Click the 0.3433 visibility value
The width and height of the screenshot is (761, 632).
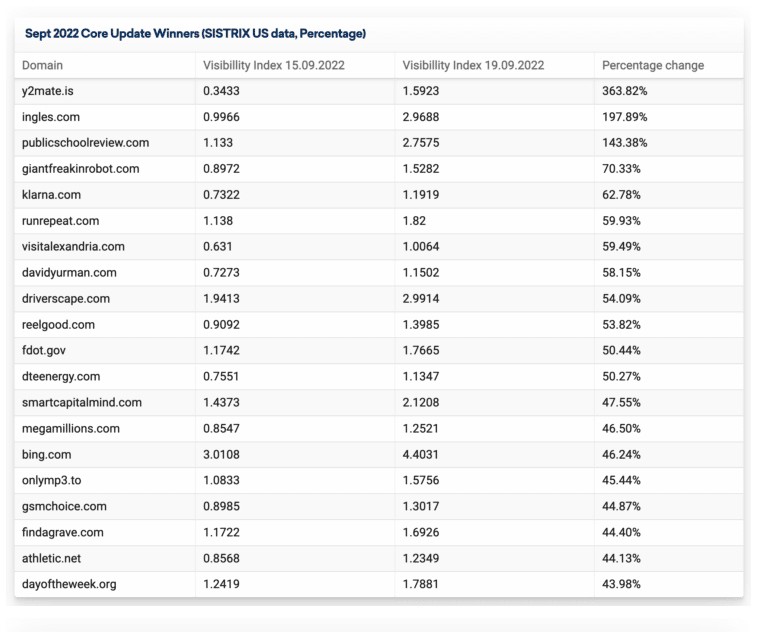pyautogui.click(x=221, y=91)
